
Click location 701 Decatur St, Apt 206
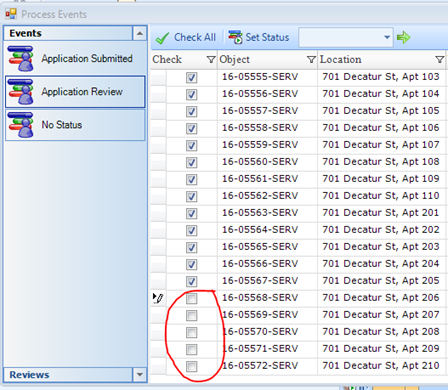[x=381, y=298]
